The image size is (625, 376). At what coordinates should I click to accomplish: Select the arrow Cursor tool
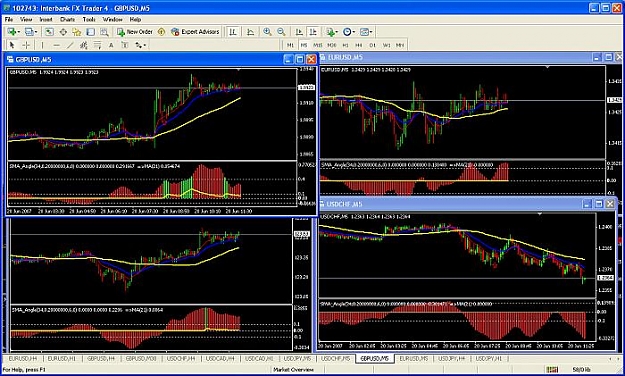click(x=12, y=45)
